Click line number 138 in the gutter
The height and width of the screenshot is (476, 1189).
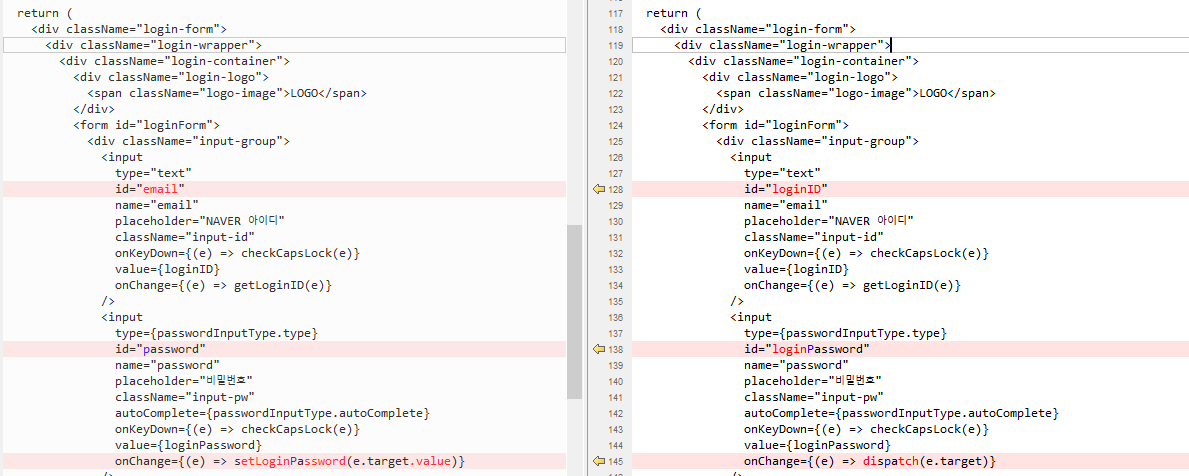(x=616, y=349)
